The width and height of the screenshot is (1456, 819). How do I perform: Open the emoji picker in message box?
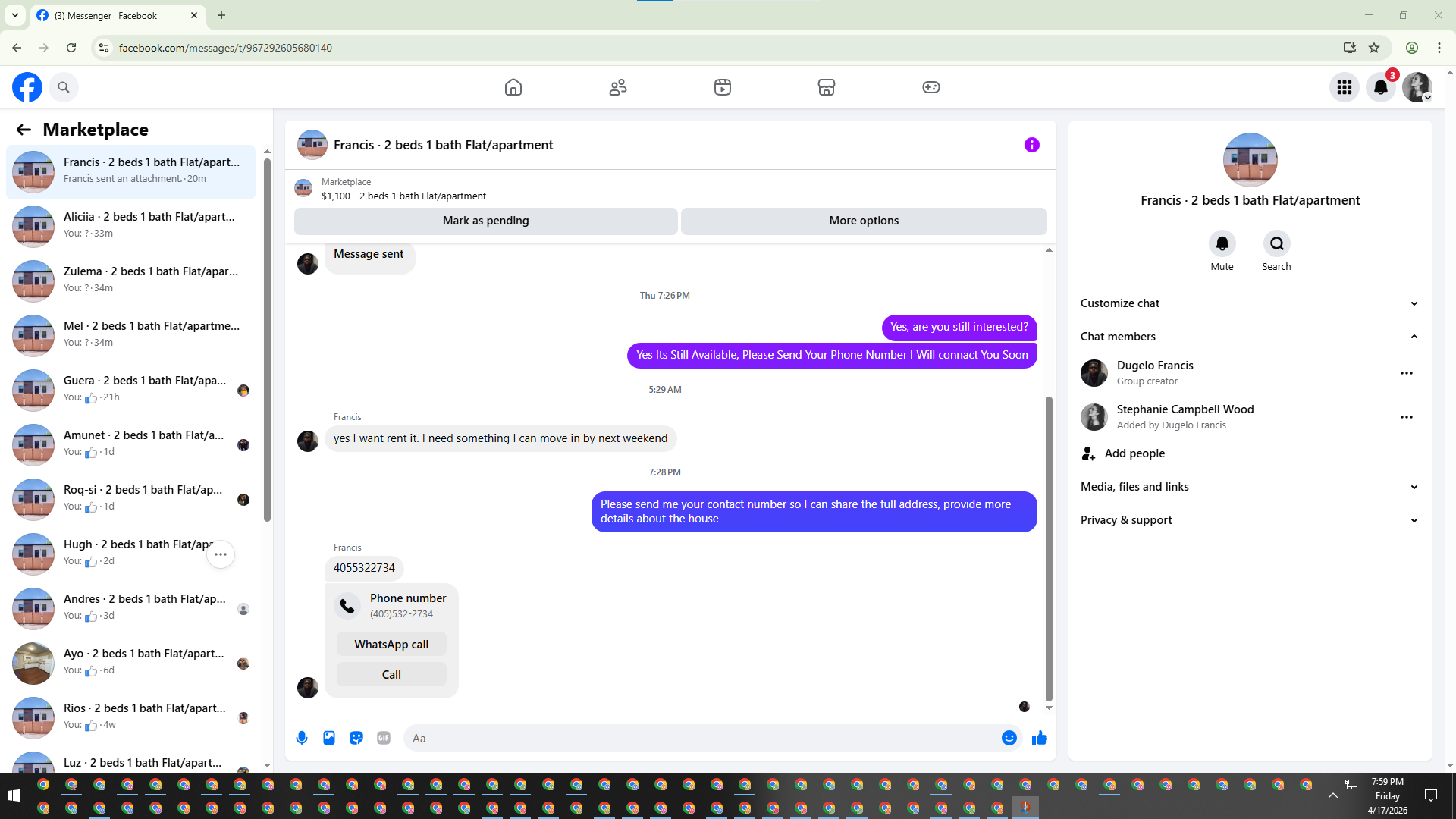click(1009, 738)
